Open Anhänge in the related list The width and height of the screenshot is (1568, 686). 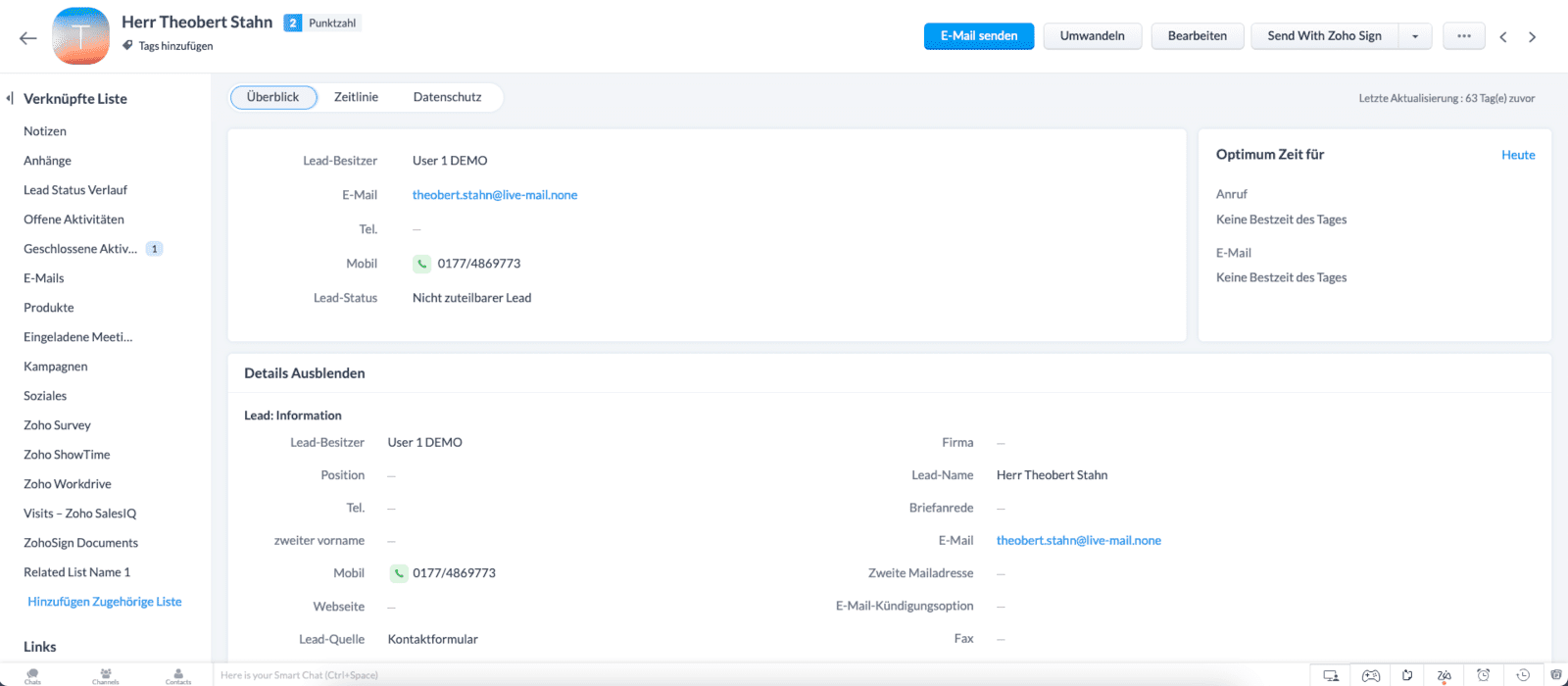pos(47,161)
